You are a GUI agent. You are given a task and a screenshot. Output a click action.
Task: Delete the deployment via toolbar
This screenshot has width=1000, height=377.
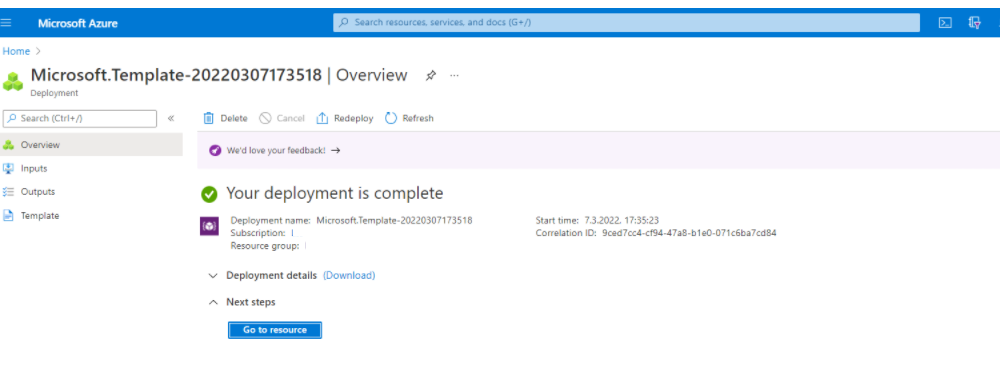[225, 118]
